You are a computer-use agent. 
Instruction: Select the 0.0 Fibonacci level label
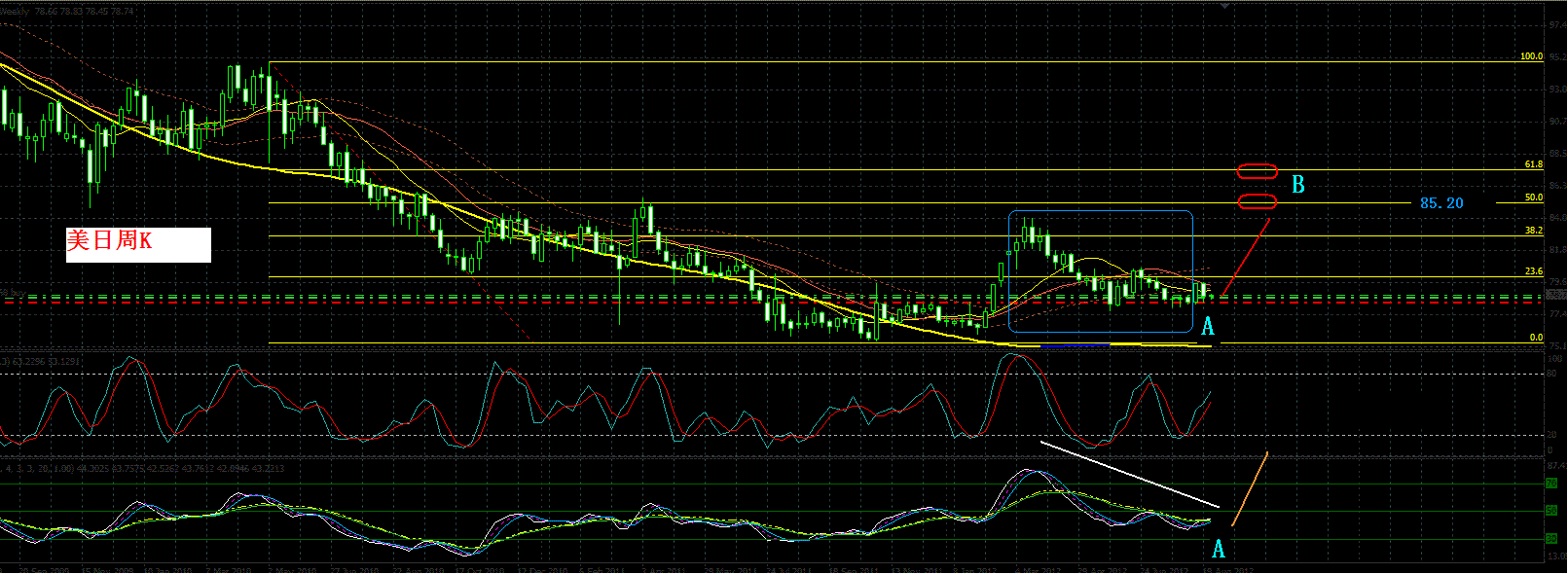[1536, 338]
